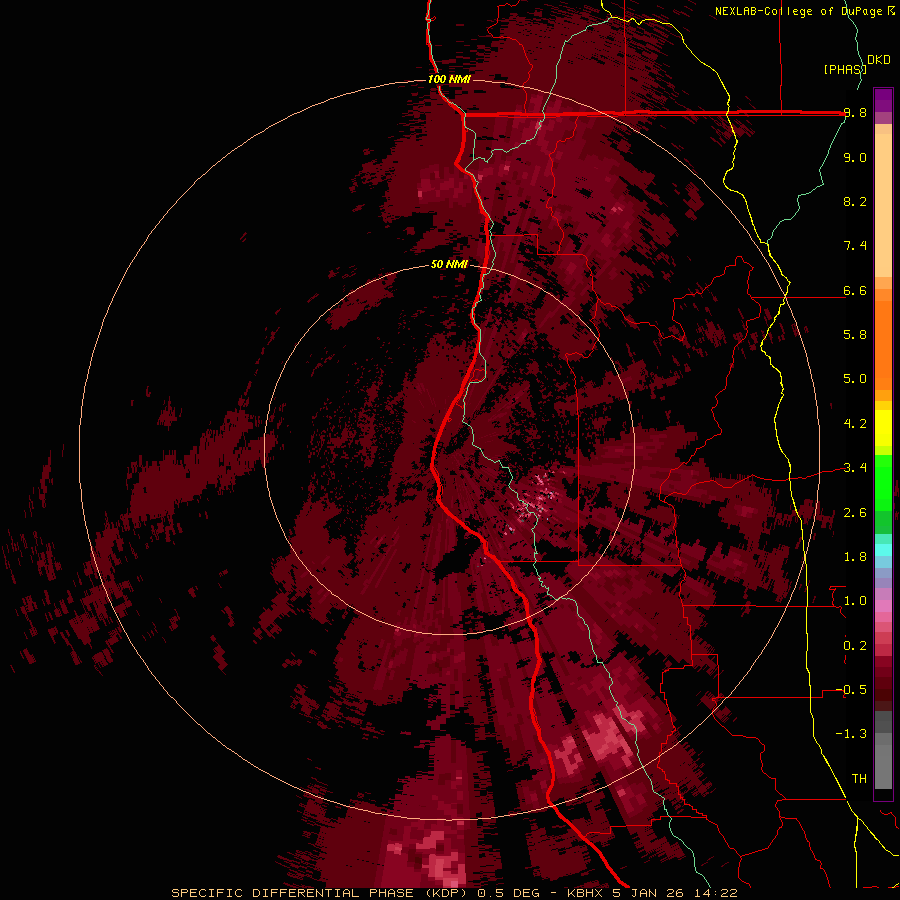Click the "NEXLAB-College of DuPage" header text
Image resolution: width=900 pixels, height=900 pixels.
pyautogui.click(x=800, y=11)
